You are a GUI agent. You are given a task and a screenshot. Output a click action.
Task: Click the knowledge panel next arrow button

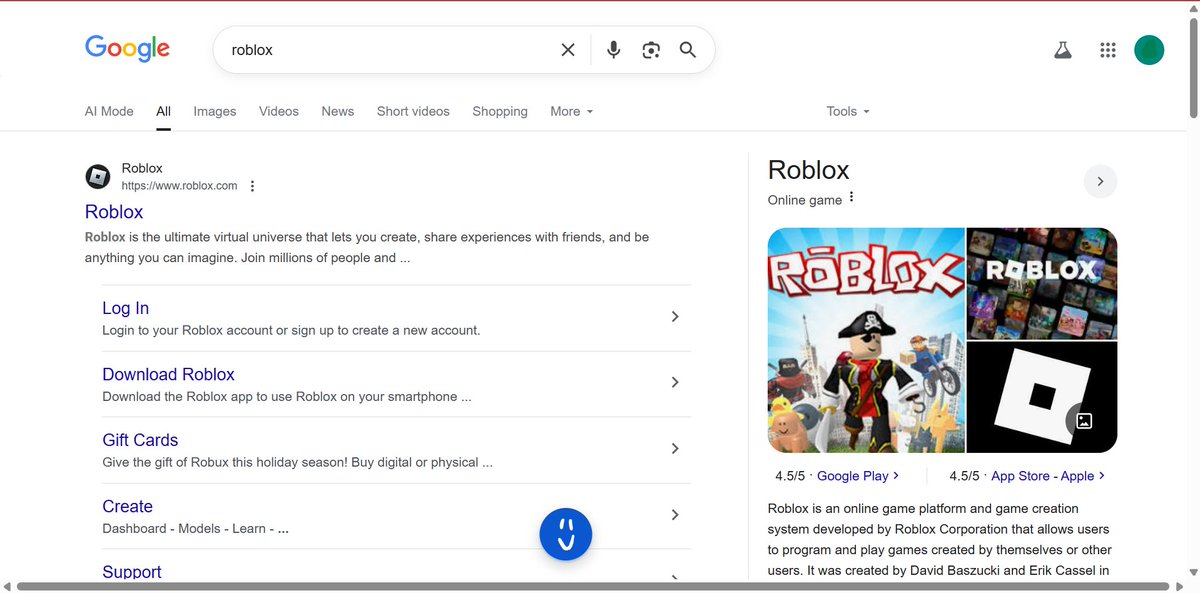(x=1100, y=181)
